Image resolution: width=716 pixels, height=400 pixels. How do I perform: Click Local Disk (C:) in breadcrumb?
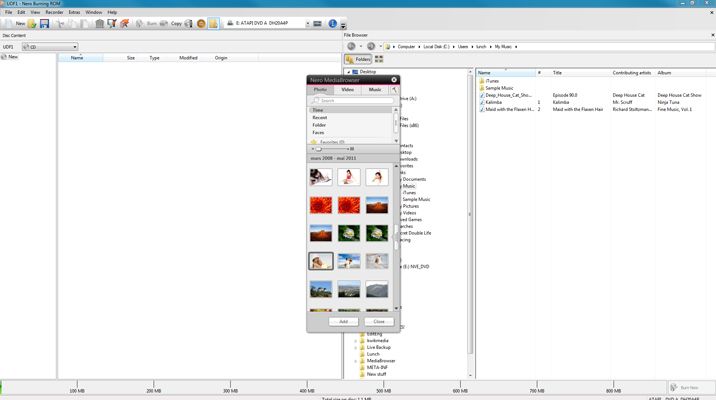(436, 47)
